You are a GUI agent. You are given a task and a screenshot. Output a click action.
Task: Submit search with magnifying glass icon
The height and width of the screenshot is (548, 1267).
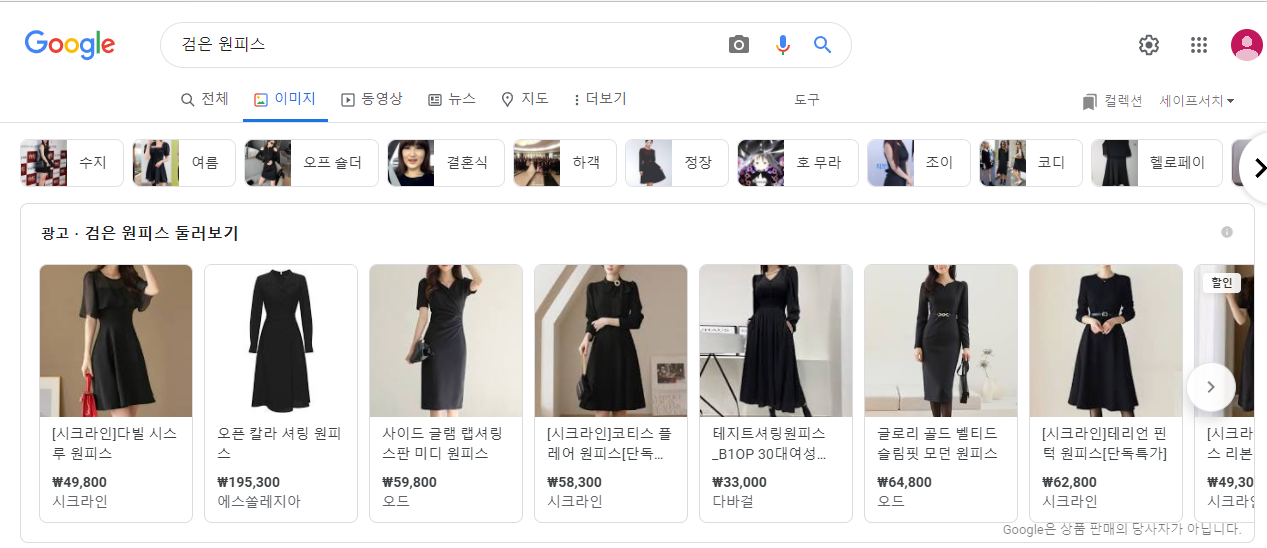click(822, 45)
